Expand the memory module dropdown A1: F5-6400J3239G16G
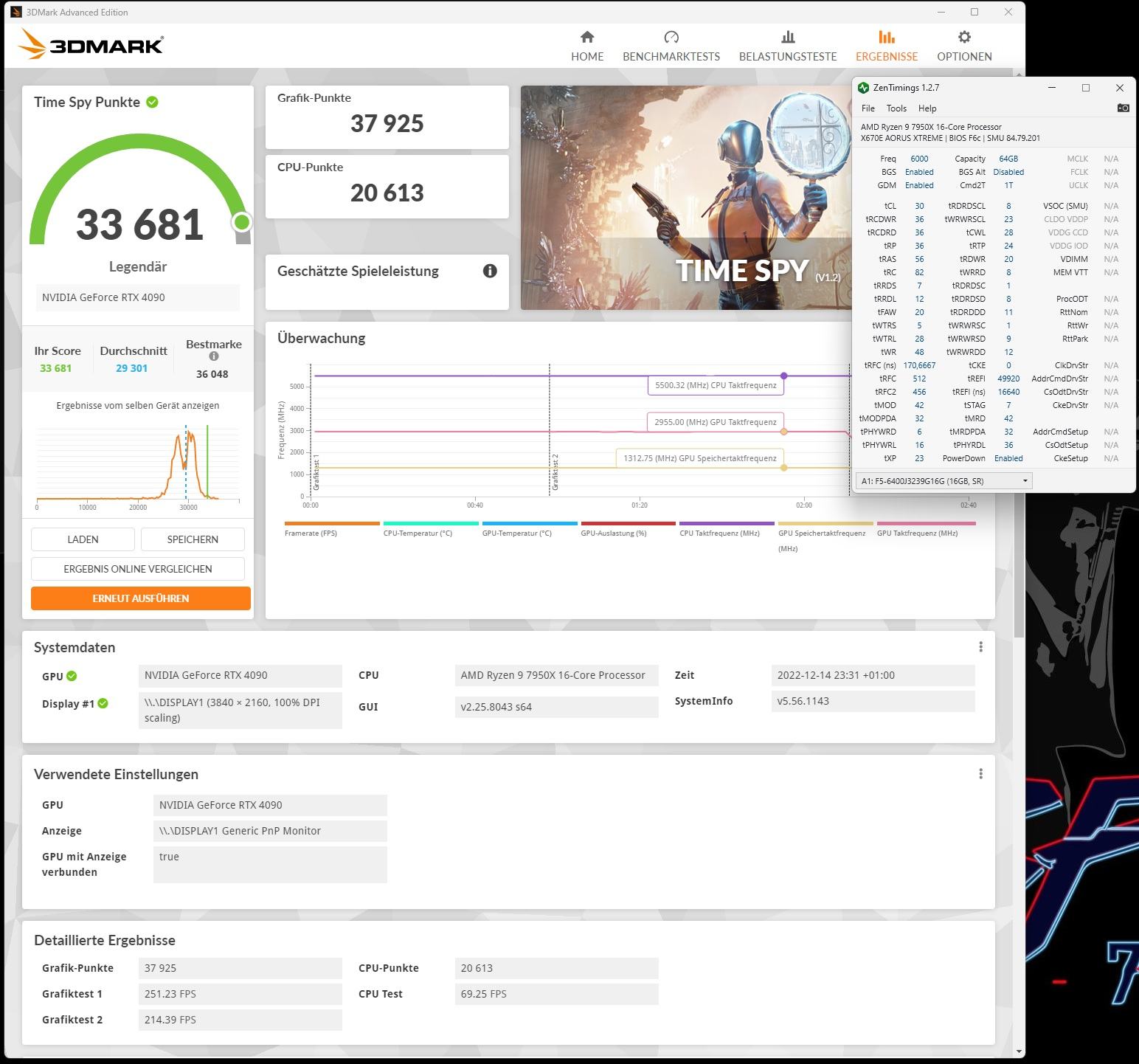 [x=944, y=481]
